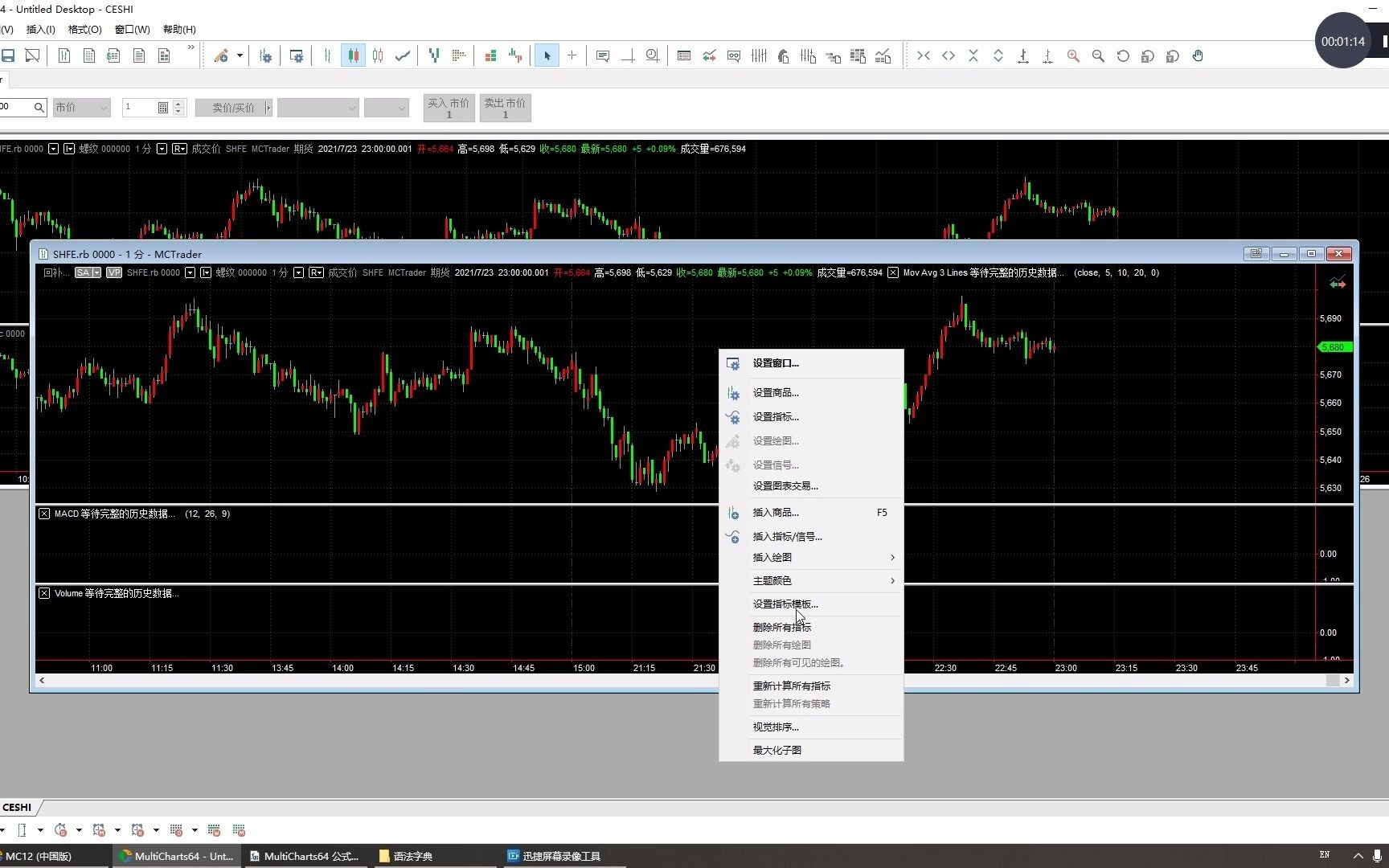Choose 删除所有指标 from context menu
Screen dimensions: 1389x868
811,628
